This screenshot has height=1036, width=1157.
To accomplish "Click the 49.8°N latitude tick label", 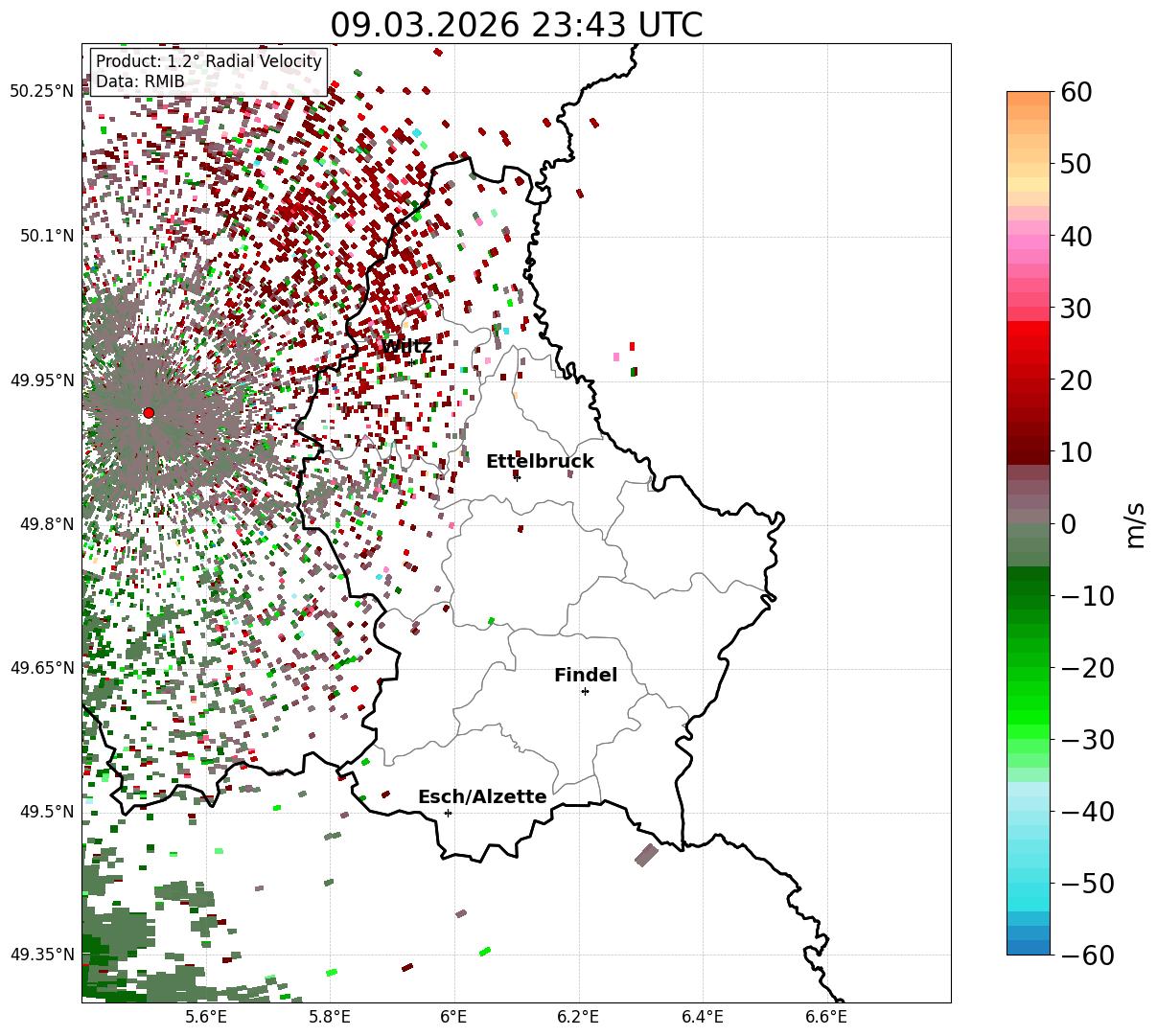I will click(46, 524).
